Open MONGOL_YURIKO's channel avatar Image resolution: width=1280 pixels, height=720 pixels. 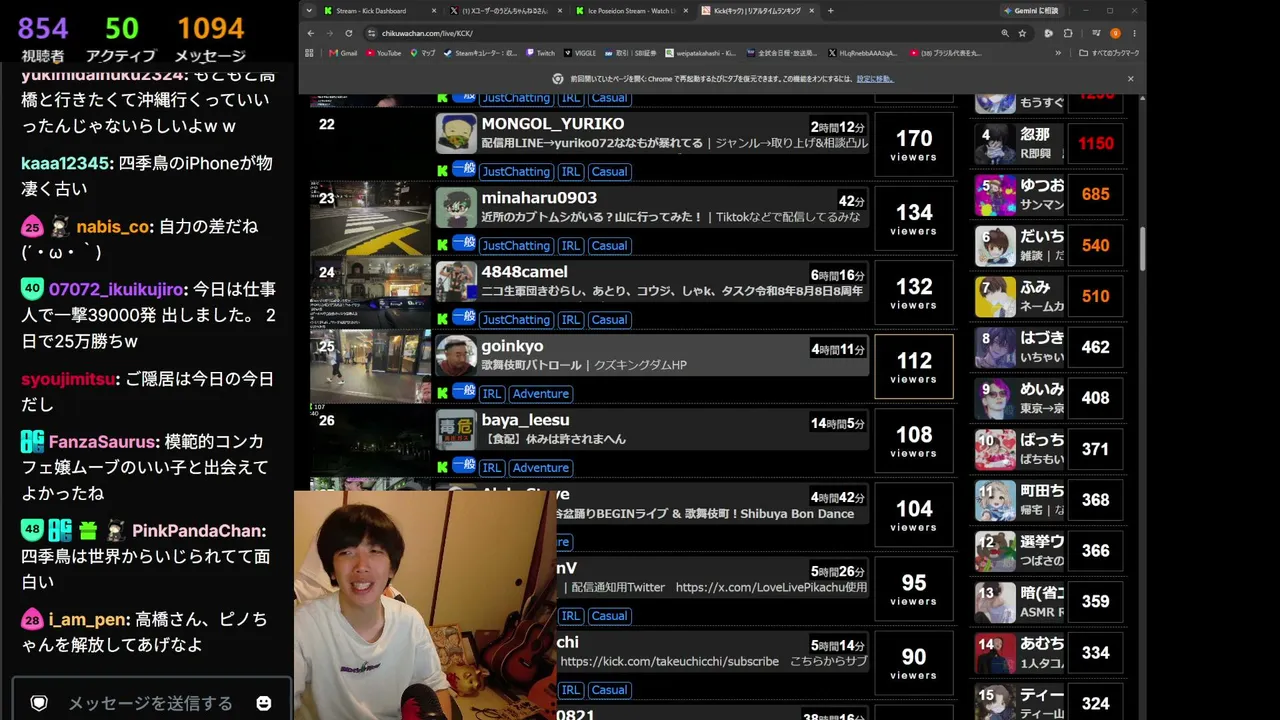coord(456,134)
